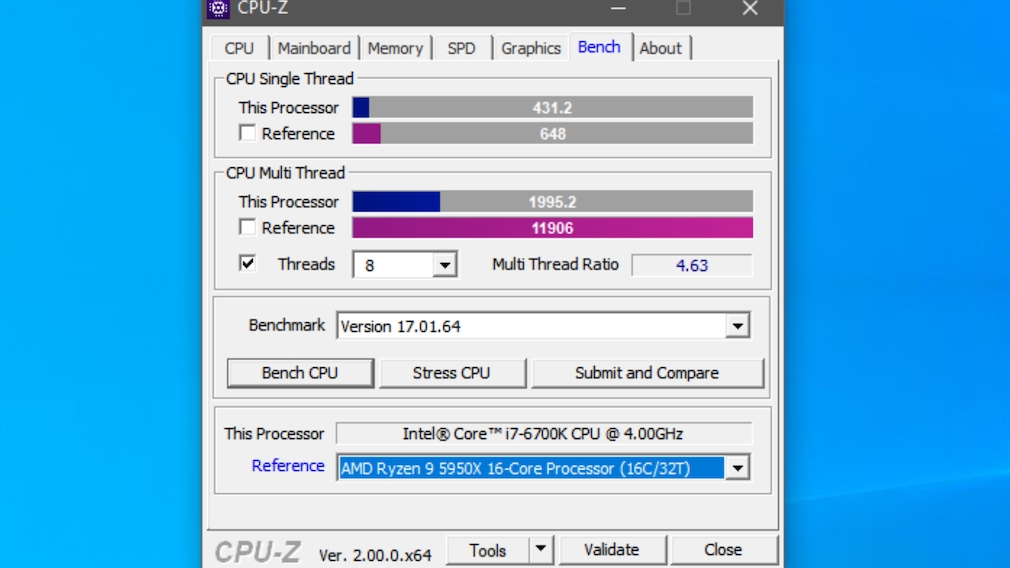Open the Reference processor dropdown
The image size is (1010, 568).
[x=738, y=468]
